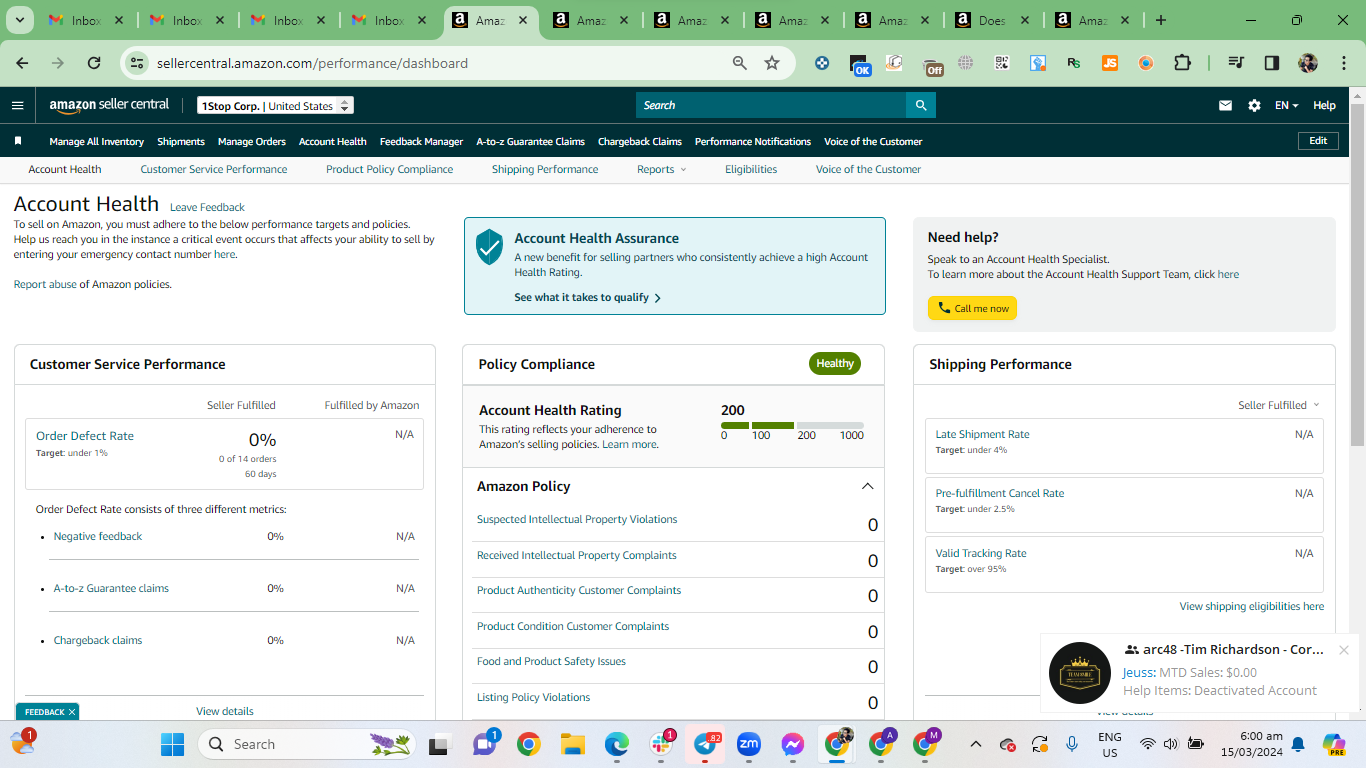Open Suspected Intellectual Property Violations
The image size is (1366, 768).
pyautogui.click(x=577, y=519)
